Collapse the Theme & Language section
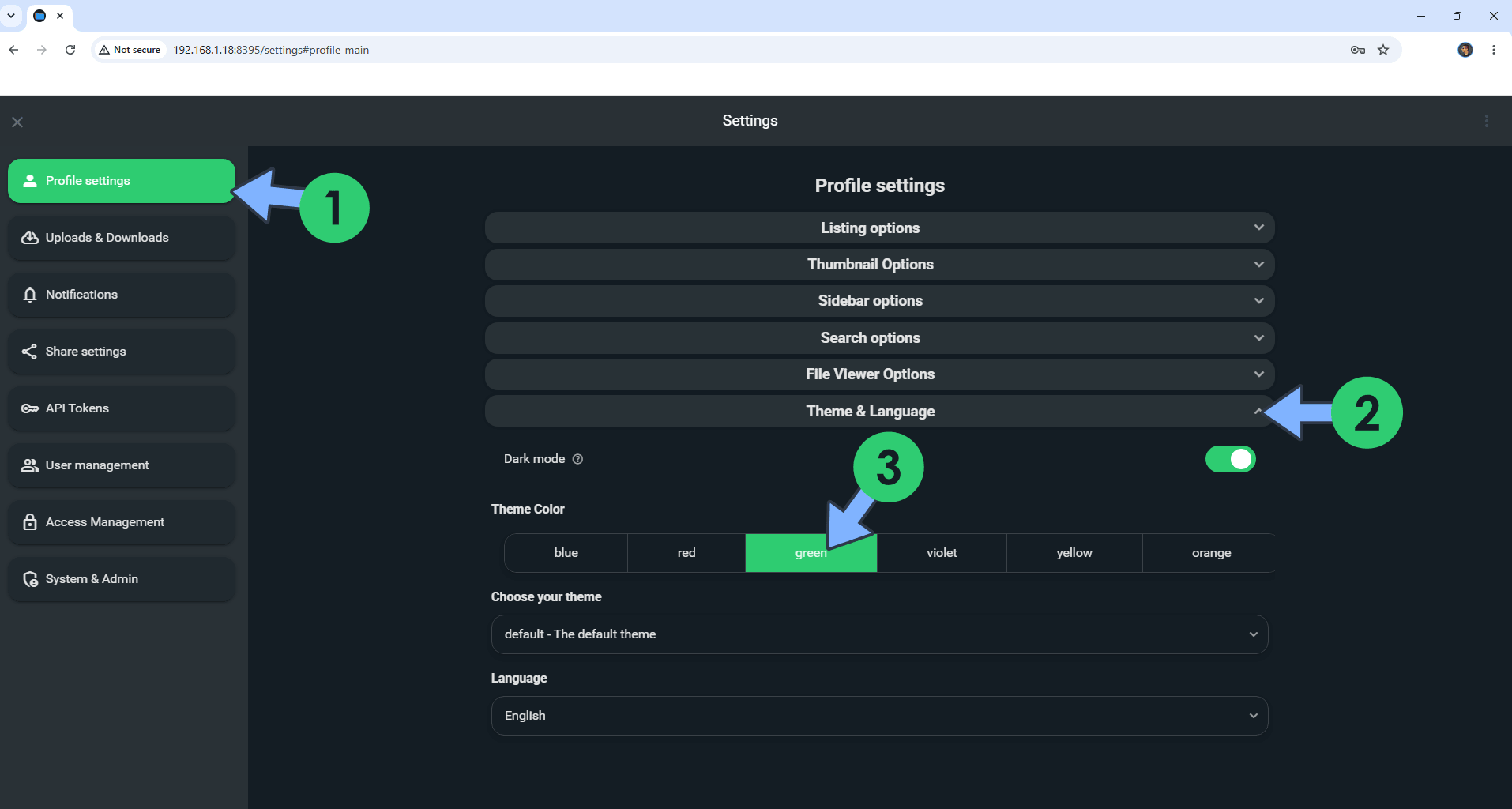The image size is (1512, 809). point(879,411)
